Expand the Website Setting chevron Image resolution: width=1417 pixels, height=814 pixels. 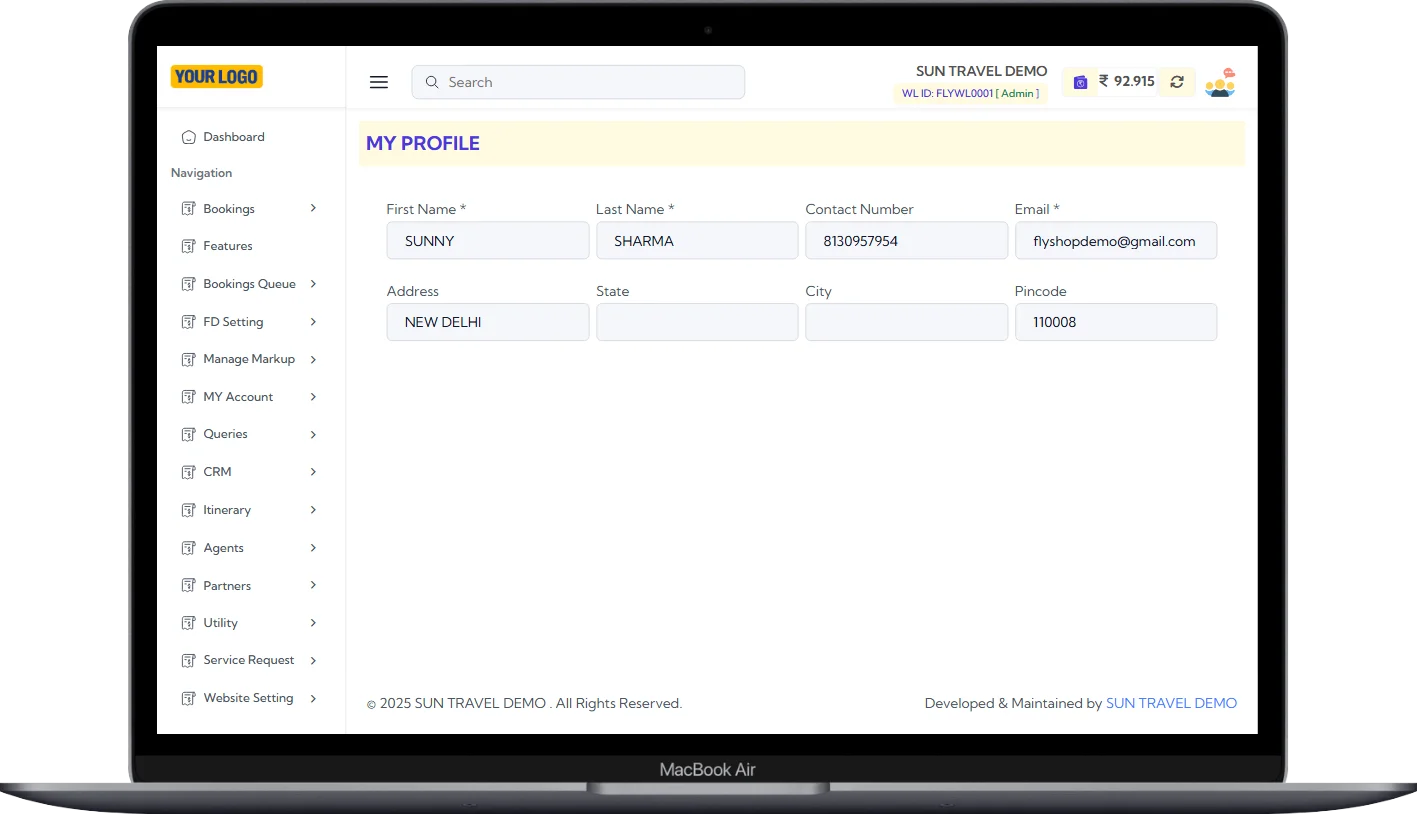coord(313,698)
